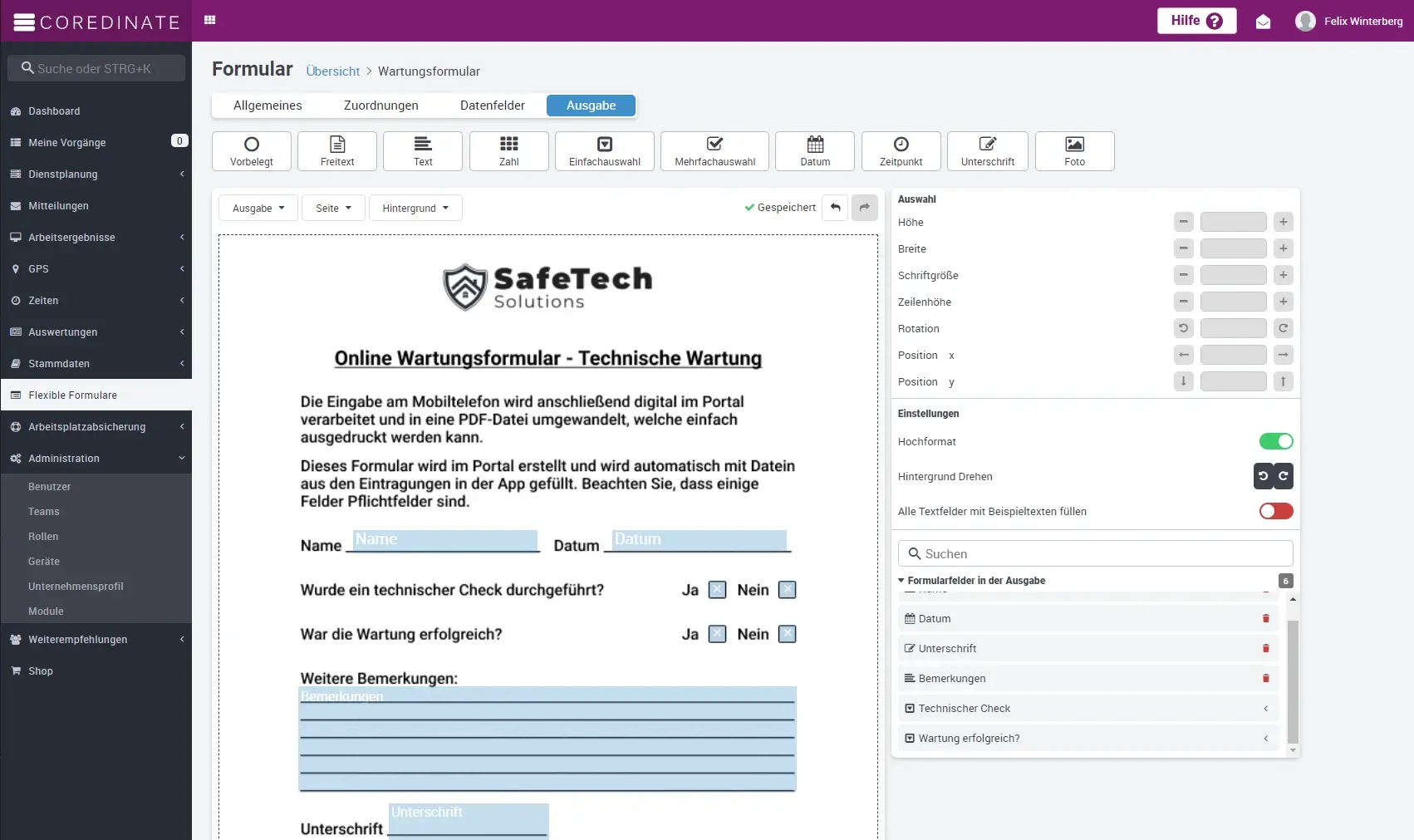Check the Ja box for technischer Check
The image size is (1414, 840).
tap(717, 590)
